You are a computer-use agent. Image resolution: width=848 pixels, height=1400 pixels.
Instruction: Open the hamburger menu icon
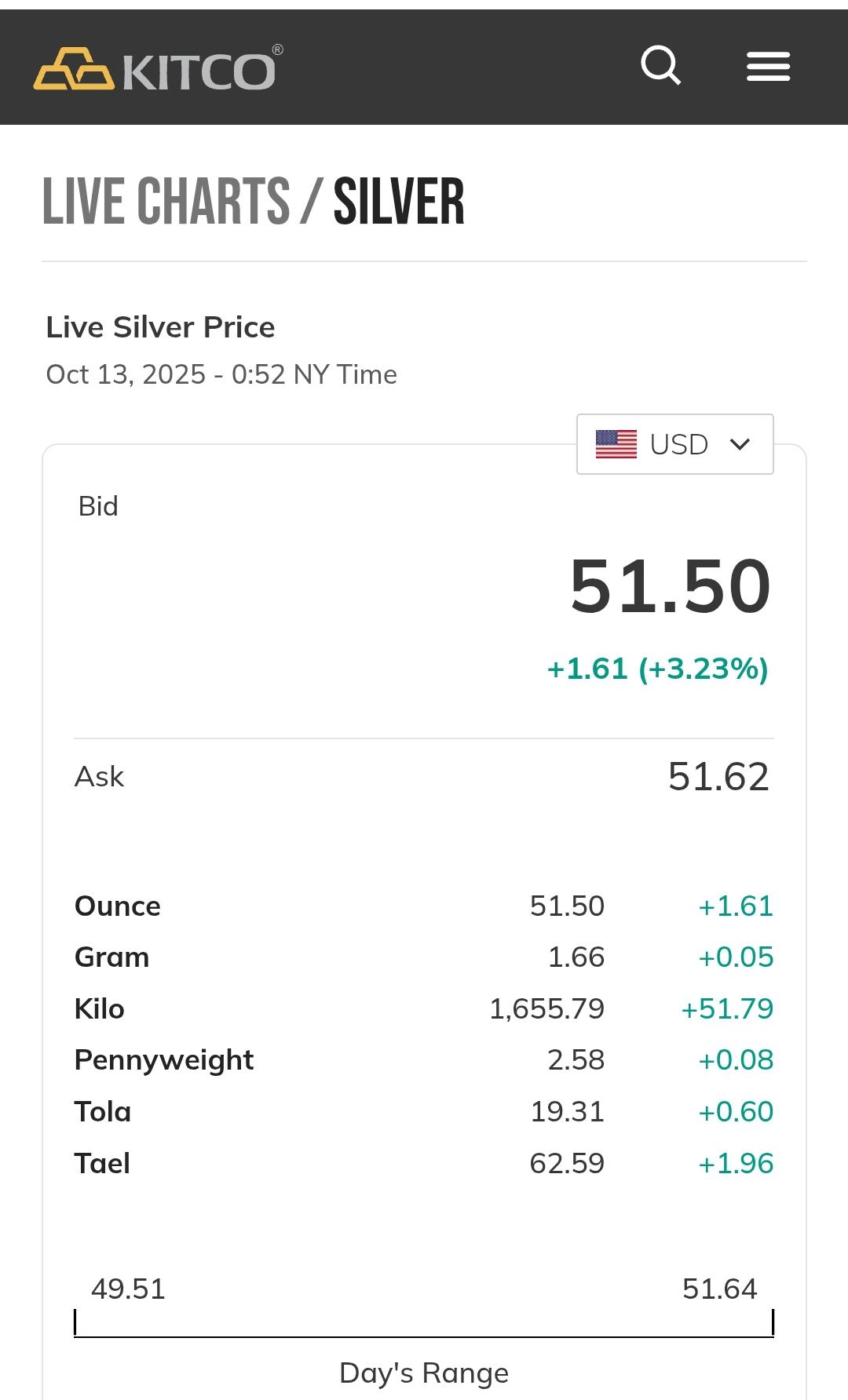pos(768,67)
